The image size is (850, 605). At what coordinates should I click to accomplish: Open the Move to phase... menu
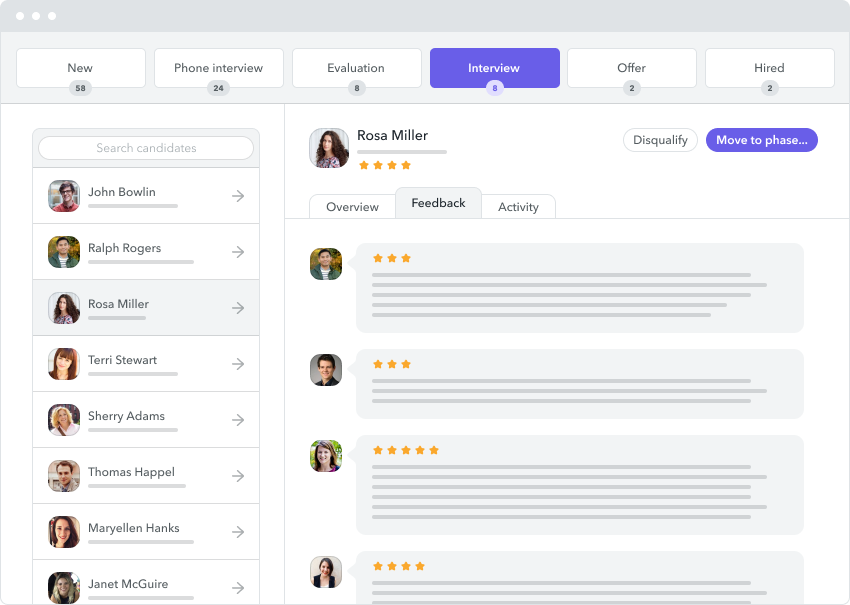(x=762, y=140)
